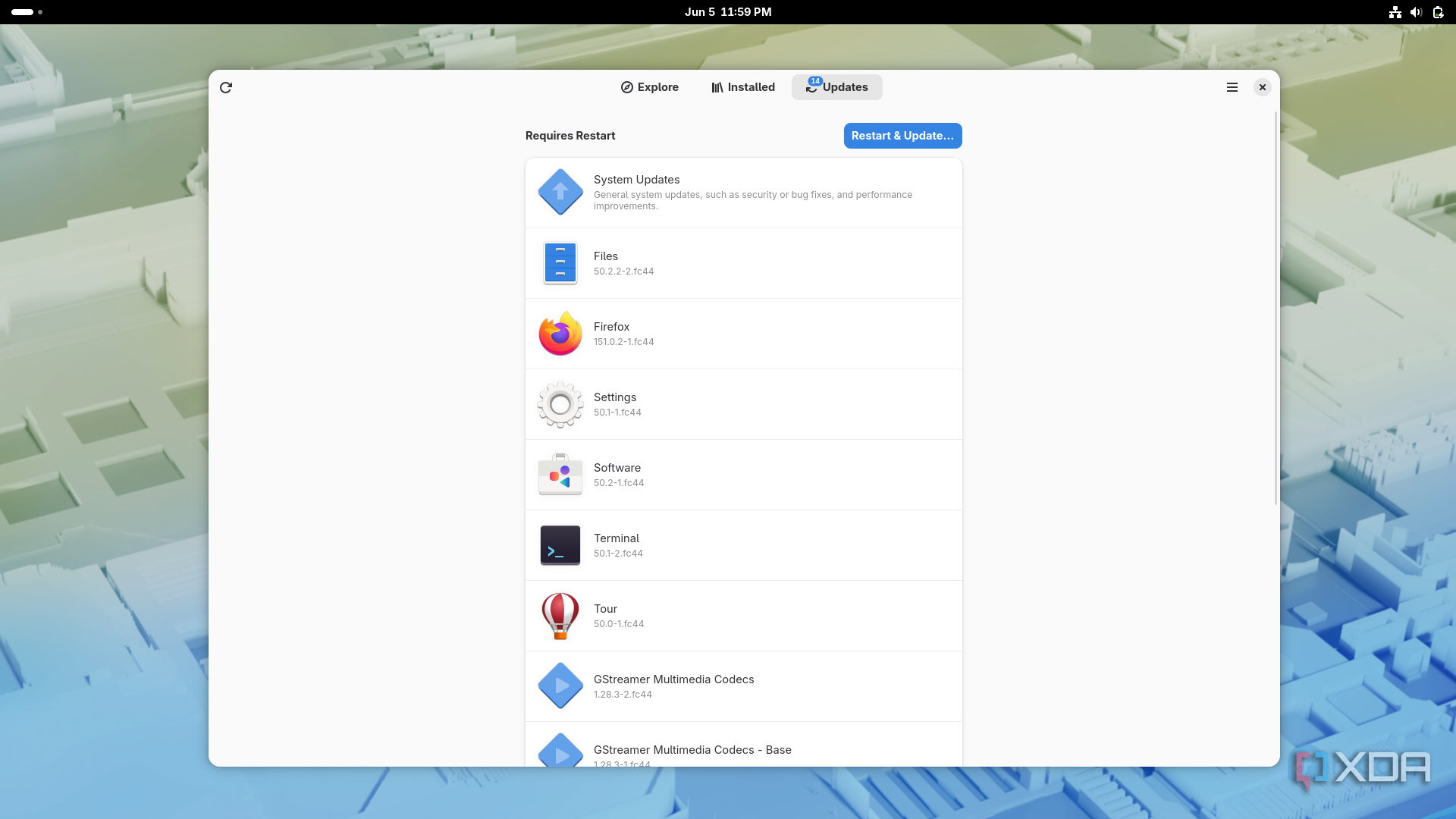Screen dimensions: 1456x819
Task: Switch to the Installed tab
Action: [x=743, y=87]
